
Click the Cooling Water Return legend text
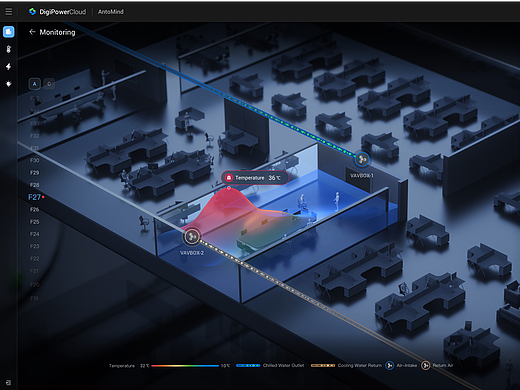click(360, 366)
